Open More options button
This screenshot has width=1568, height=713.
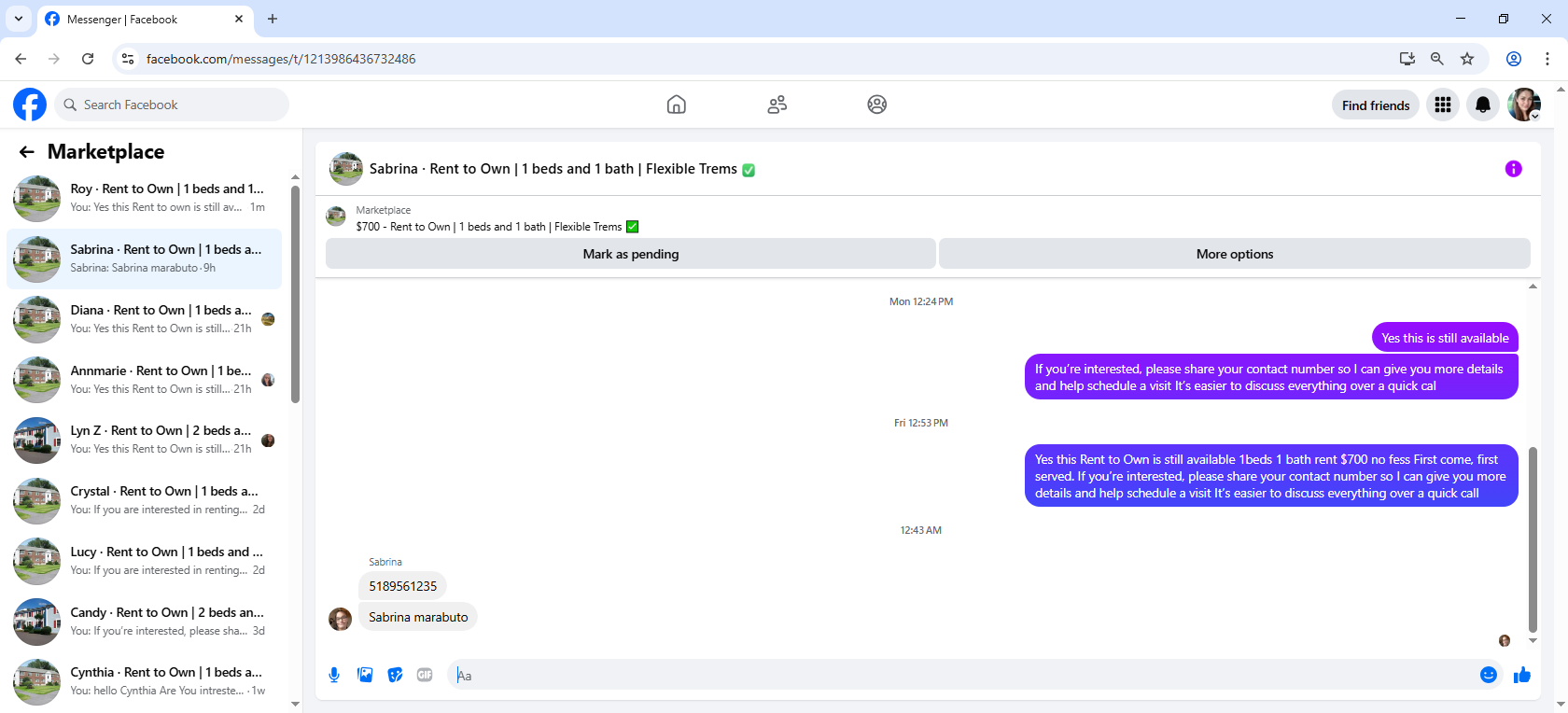coord(1235,254)
